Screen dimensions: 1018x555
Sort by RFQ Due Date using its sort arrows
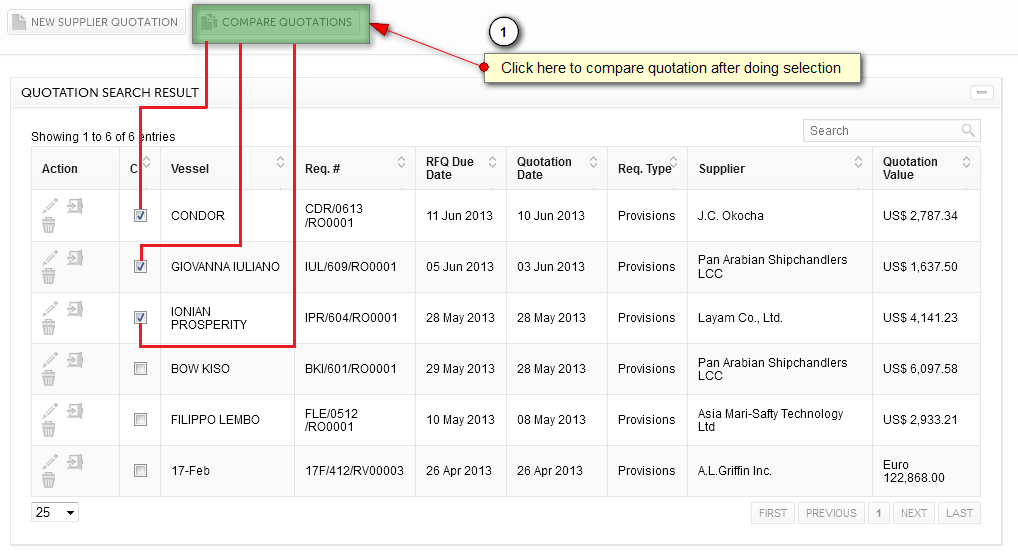[492, 162]
